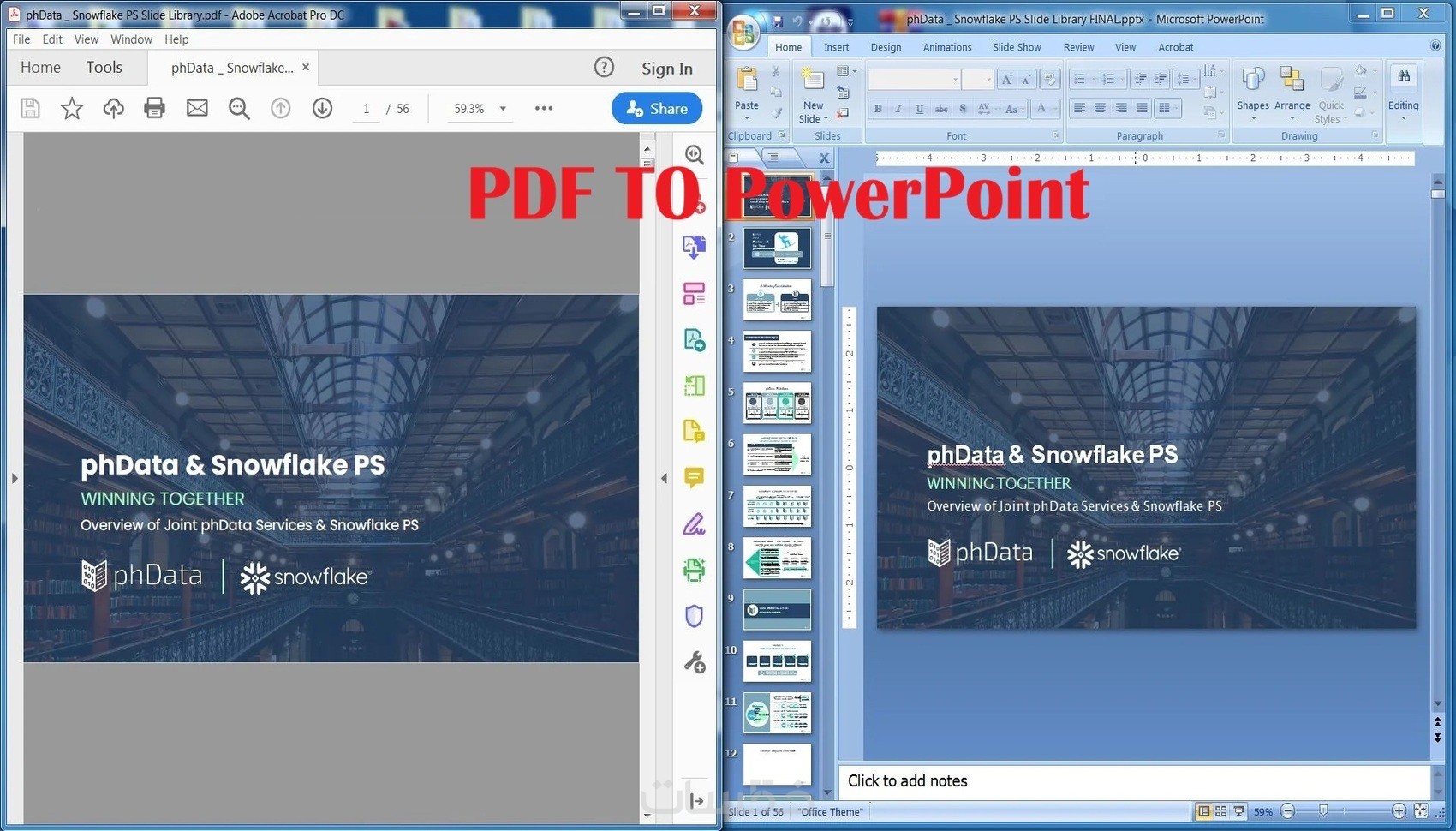Open the Organize Pages tool in Acrobat sidebar

click(x=694, y=294)
